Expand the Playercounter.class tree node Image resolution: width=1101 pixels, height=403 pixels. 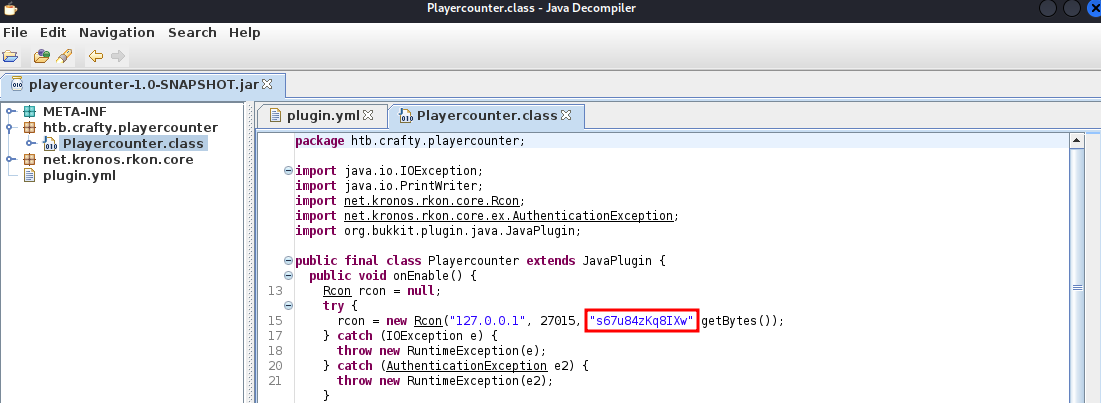point(31,144)
